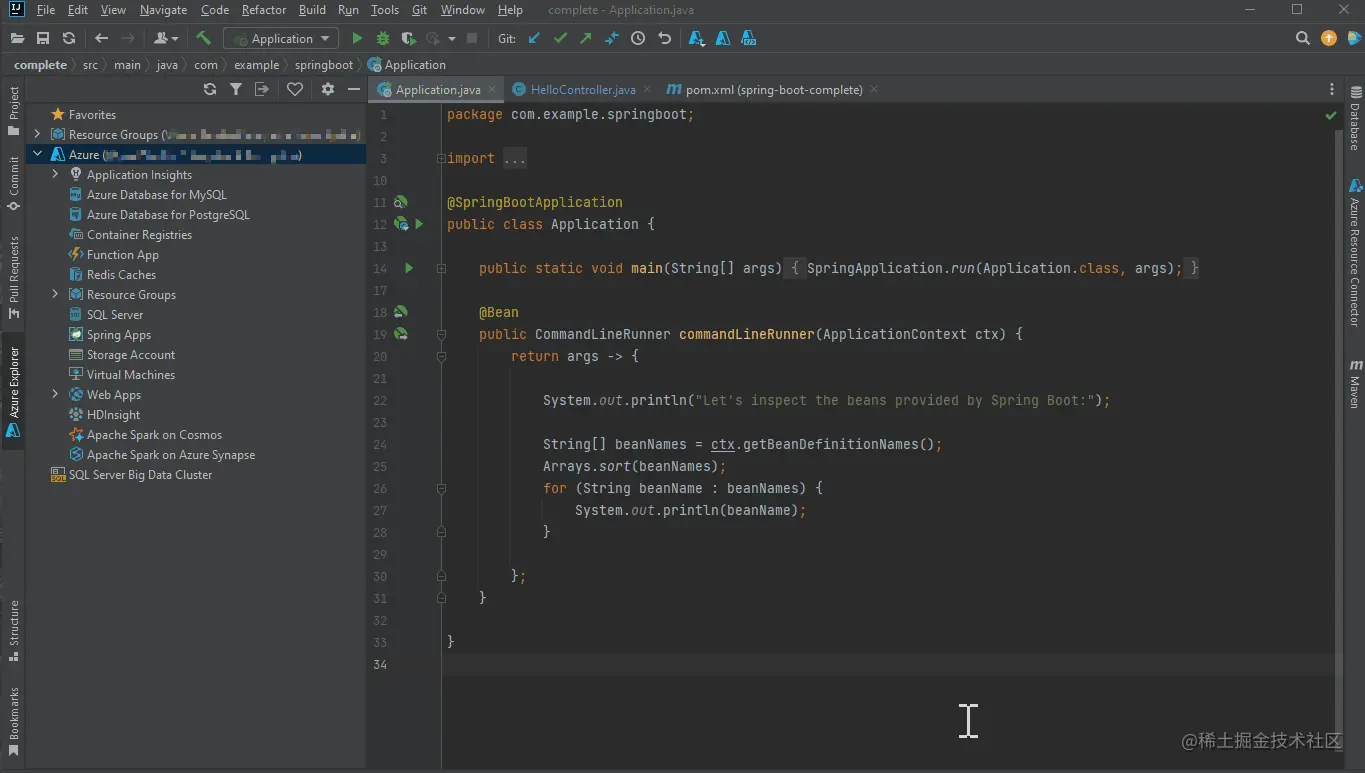Image resolution: width=1365 pixels, height=773 pixels.
Task: Open Pull Requests tool window
Action: tap(14, 276)
